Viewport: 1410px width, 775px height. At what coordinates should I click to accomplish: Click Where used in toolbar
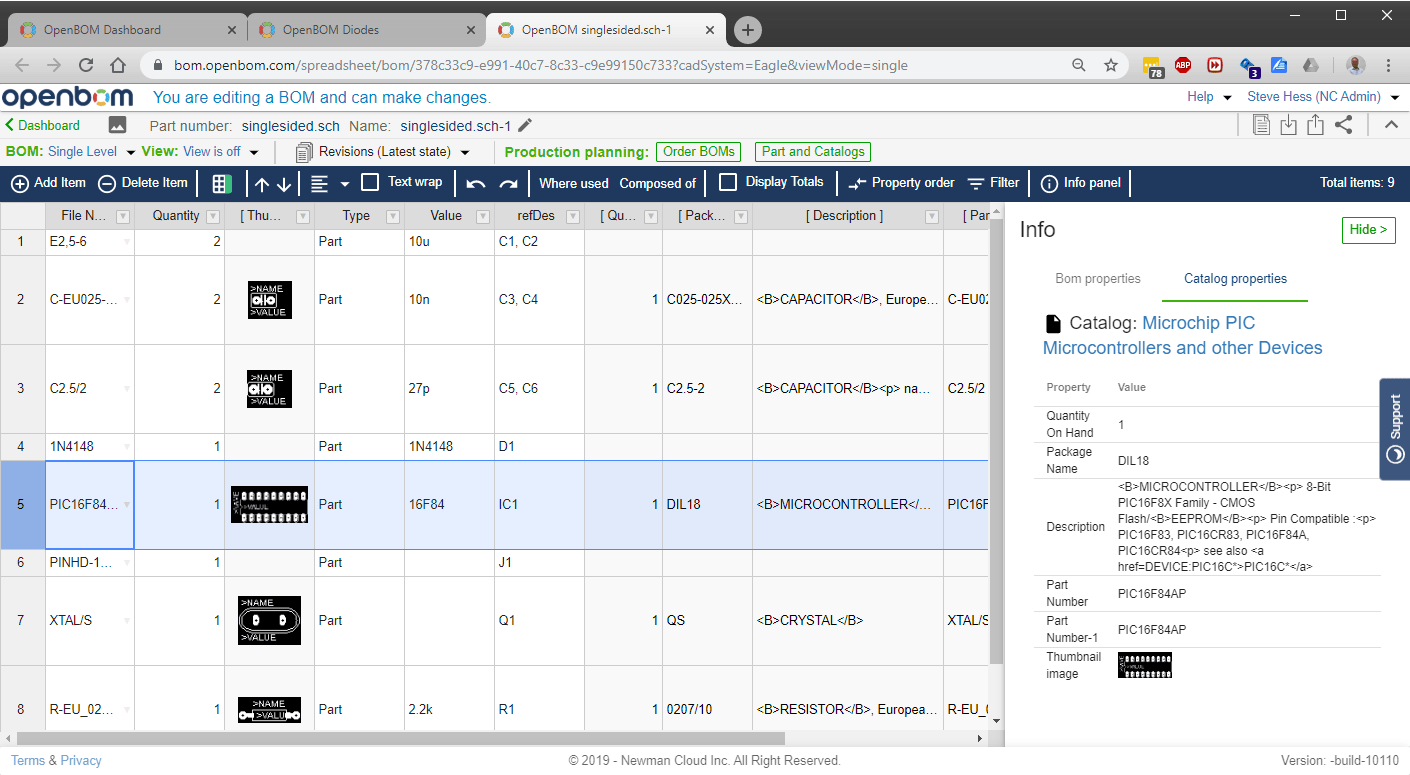(574, 183)
